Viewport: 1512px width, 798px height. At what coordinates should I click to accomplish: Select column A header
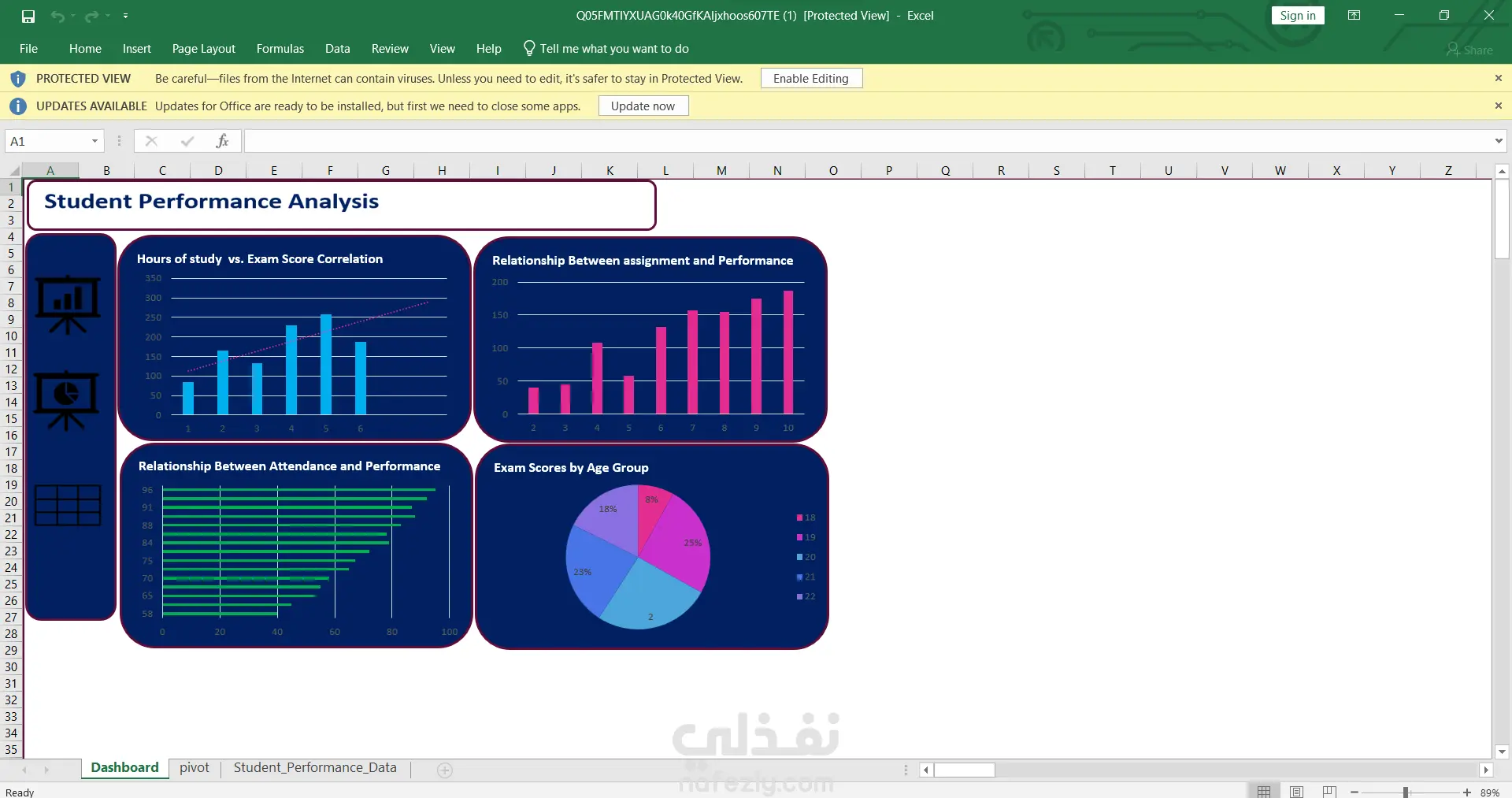pos(50,170)
